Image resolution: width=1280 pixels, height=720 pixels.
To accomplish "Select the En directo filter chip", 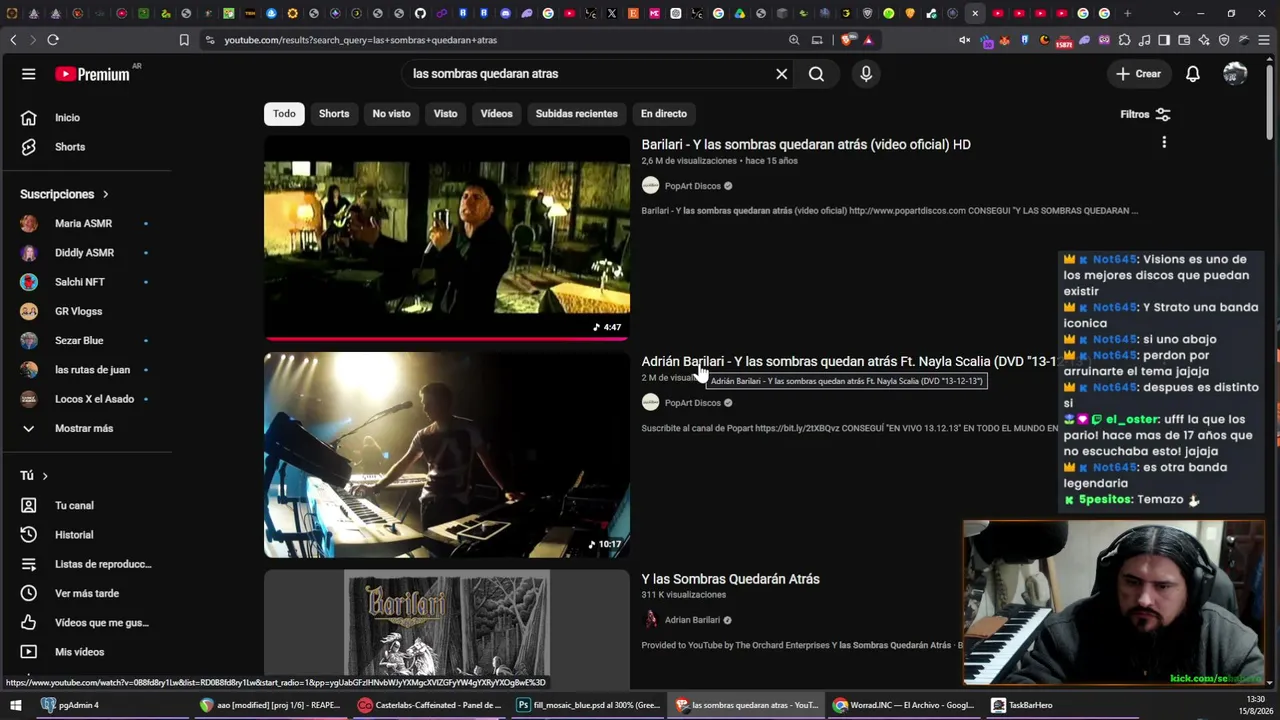I will click(x=663, y=114).
